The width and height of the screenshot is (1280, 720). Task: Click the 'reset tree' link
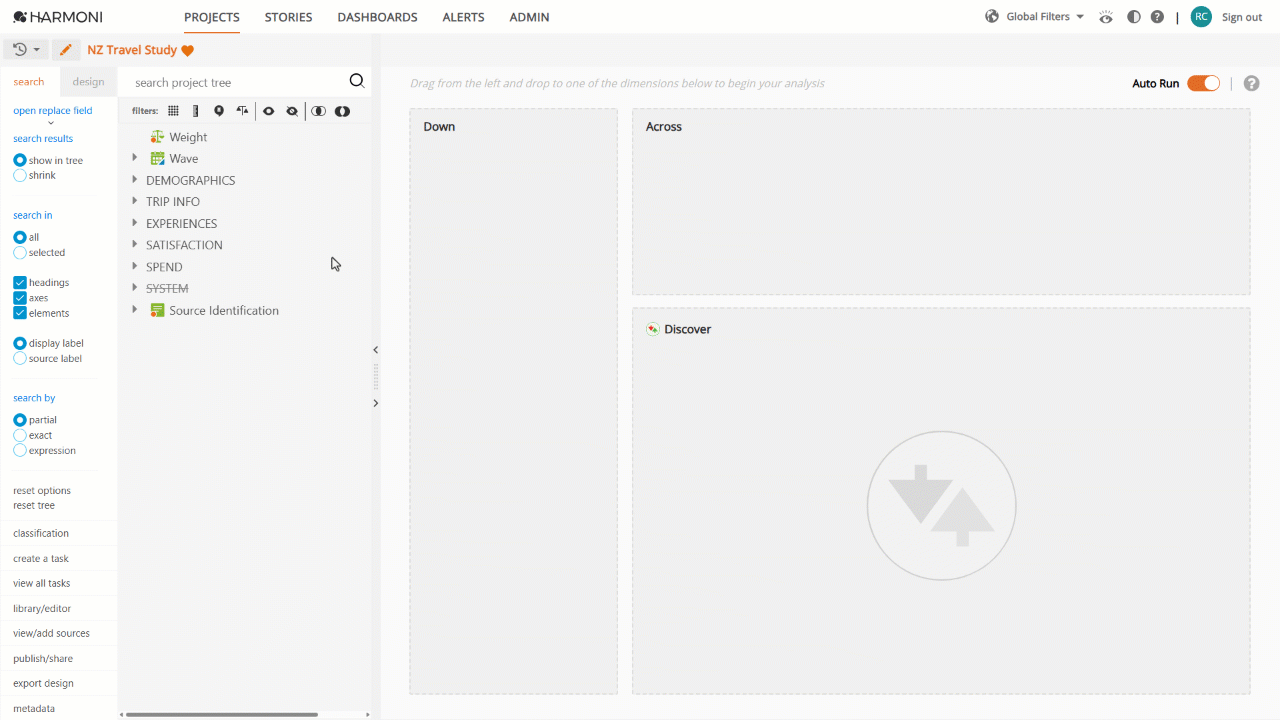coord(34,505)
